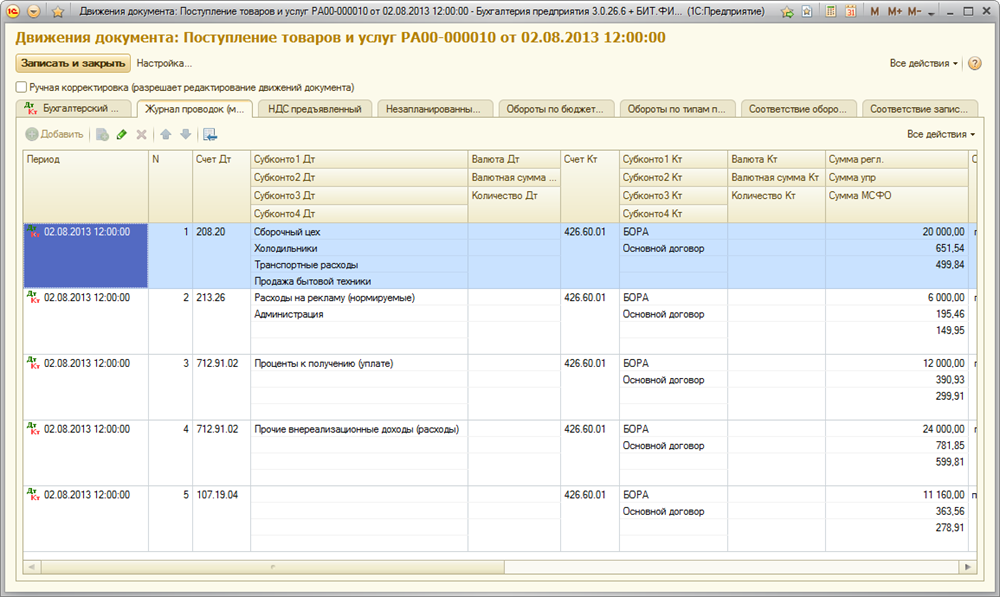Click the Записать и закрыть button
Screen dimensions: 1000x597
73,63
